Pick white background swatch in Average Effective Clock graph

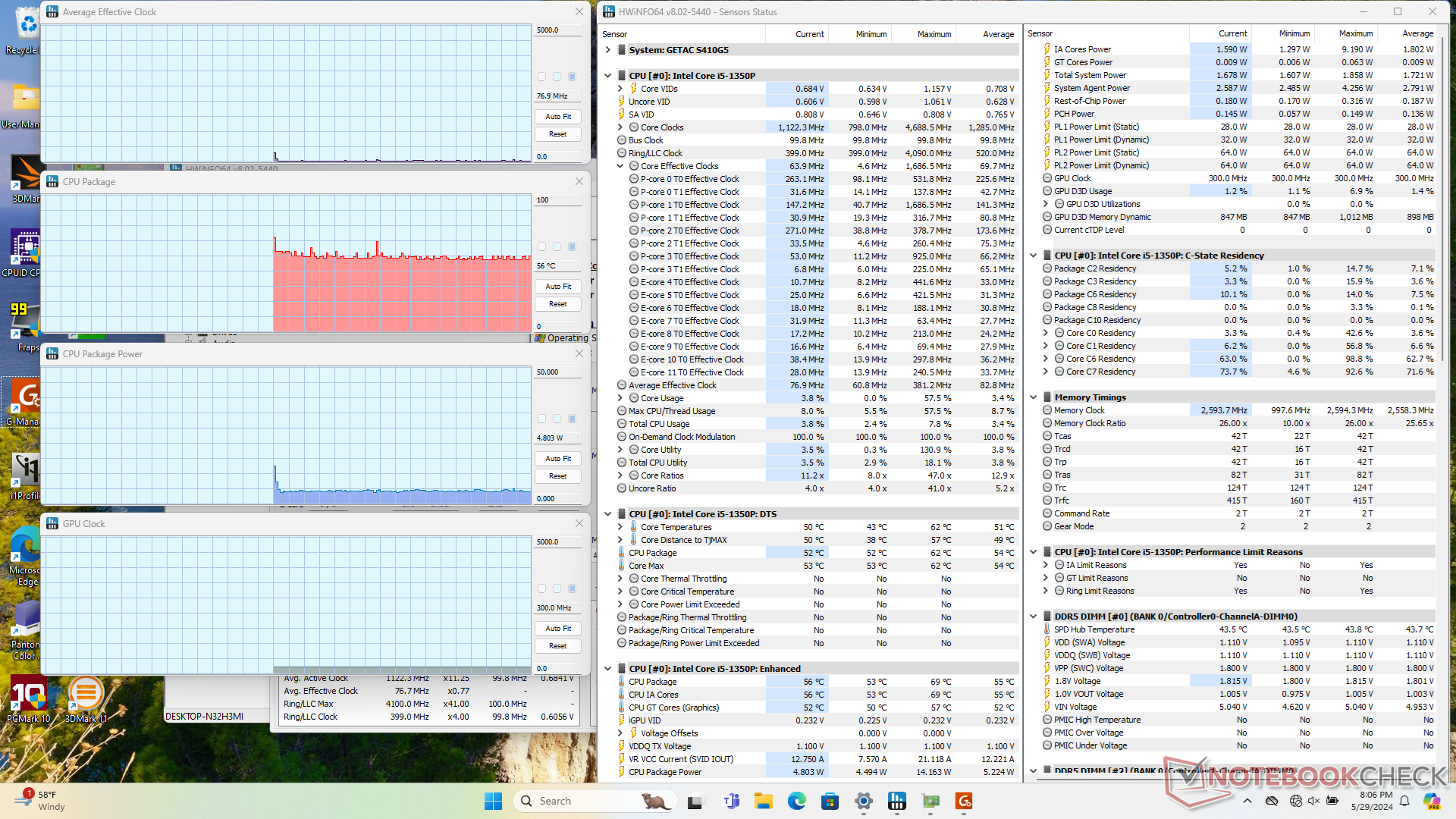click(x=541, y=77)
